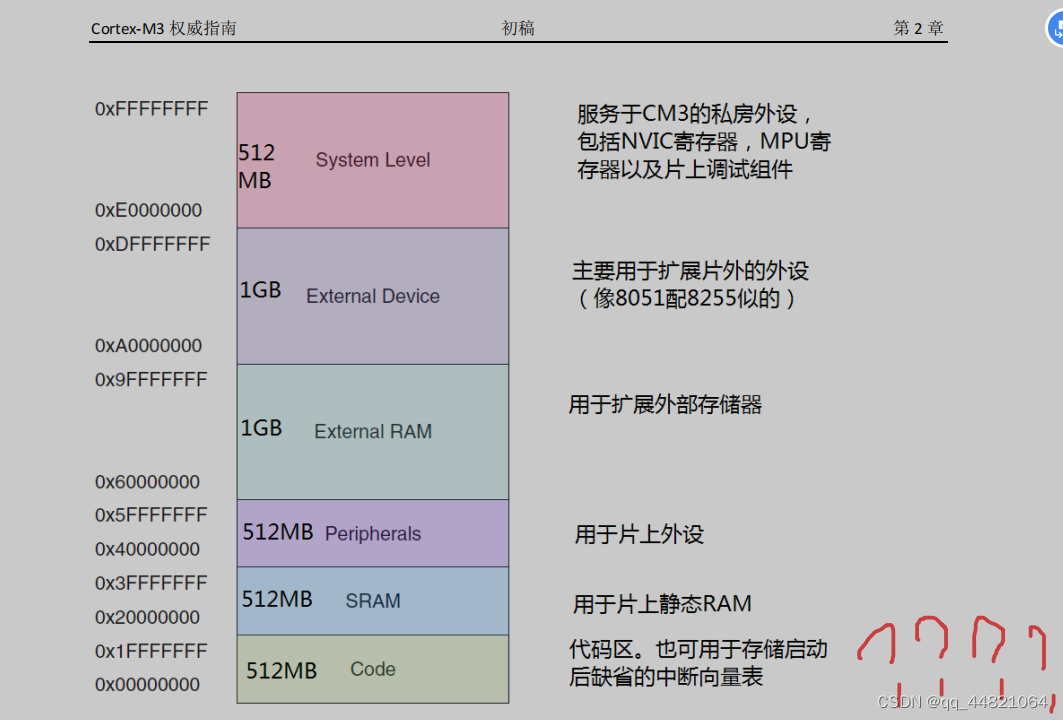Click the address label 0x00000000

click(x=148, y=684)
